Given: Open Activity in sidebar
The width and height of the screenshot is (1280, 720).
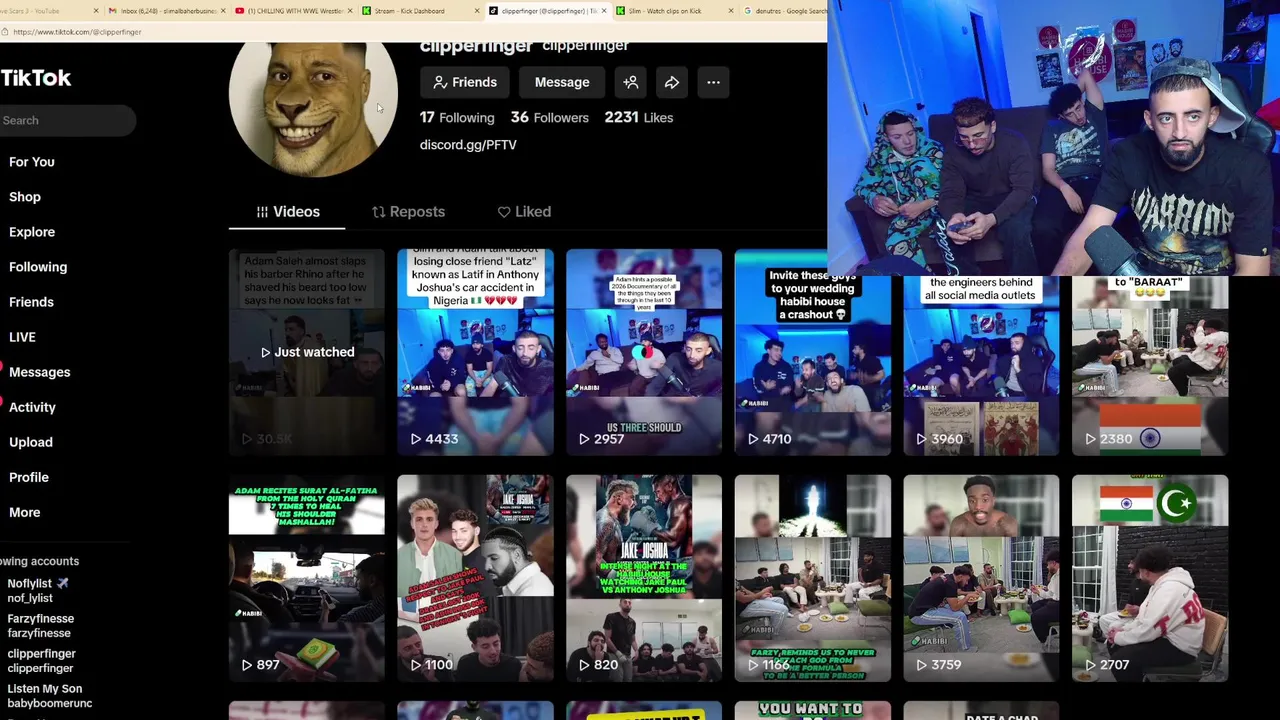Looking at the screenshot, I should (x=32, y=407).
